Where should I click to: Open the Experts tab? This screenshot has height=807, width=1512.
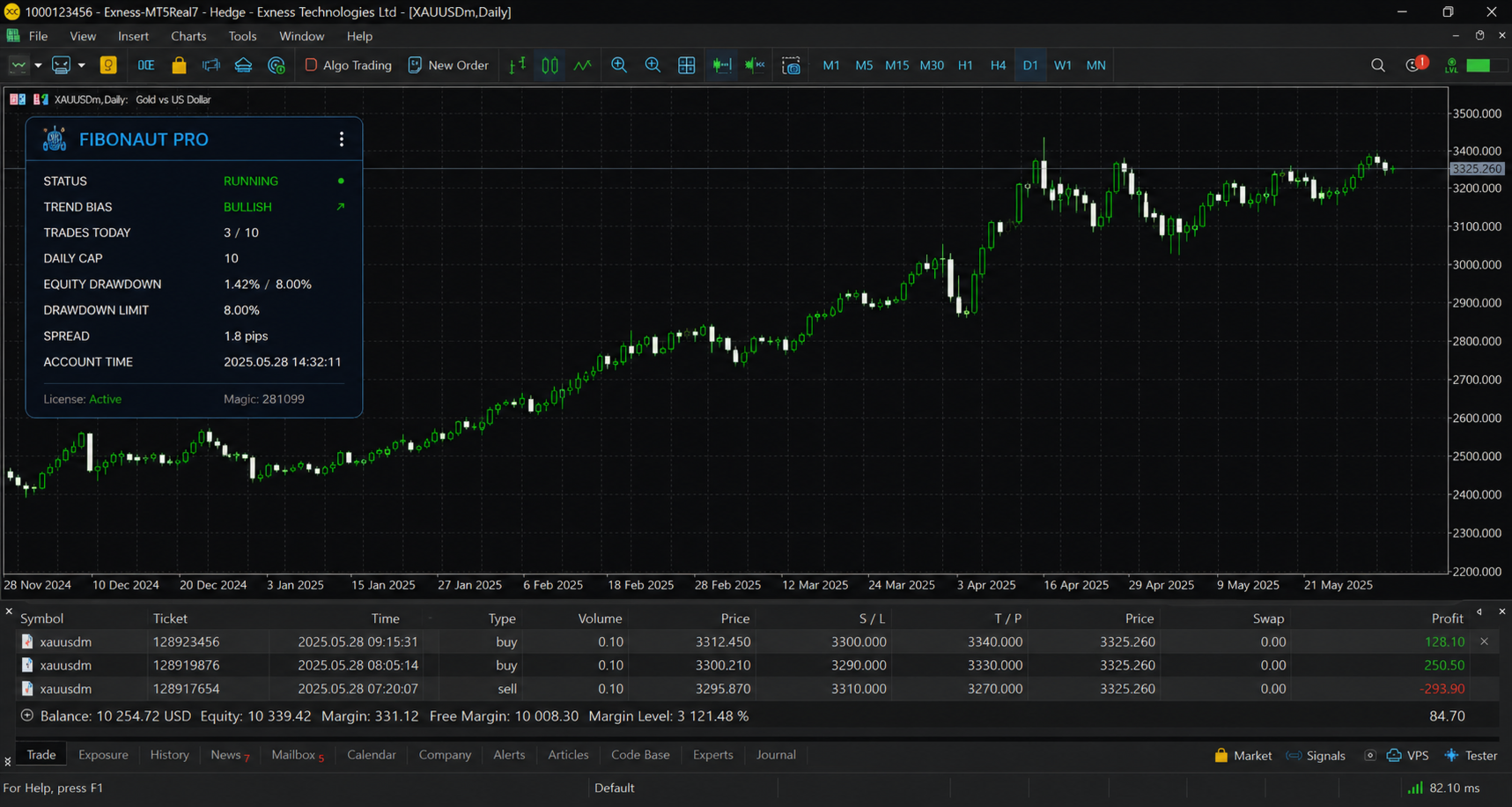tap(712, 755)
